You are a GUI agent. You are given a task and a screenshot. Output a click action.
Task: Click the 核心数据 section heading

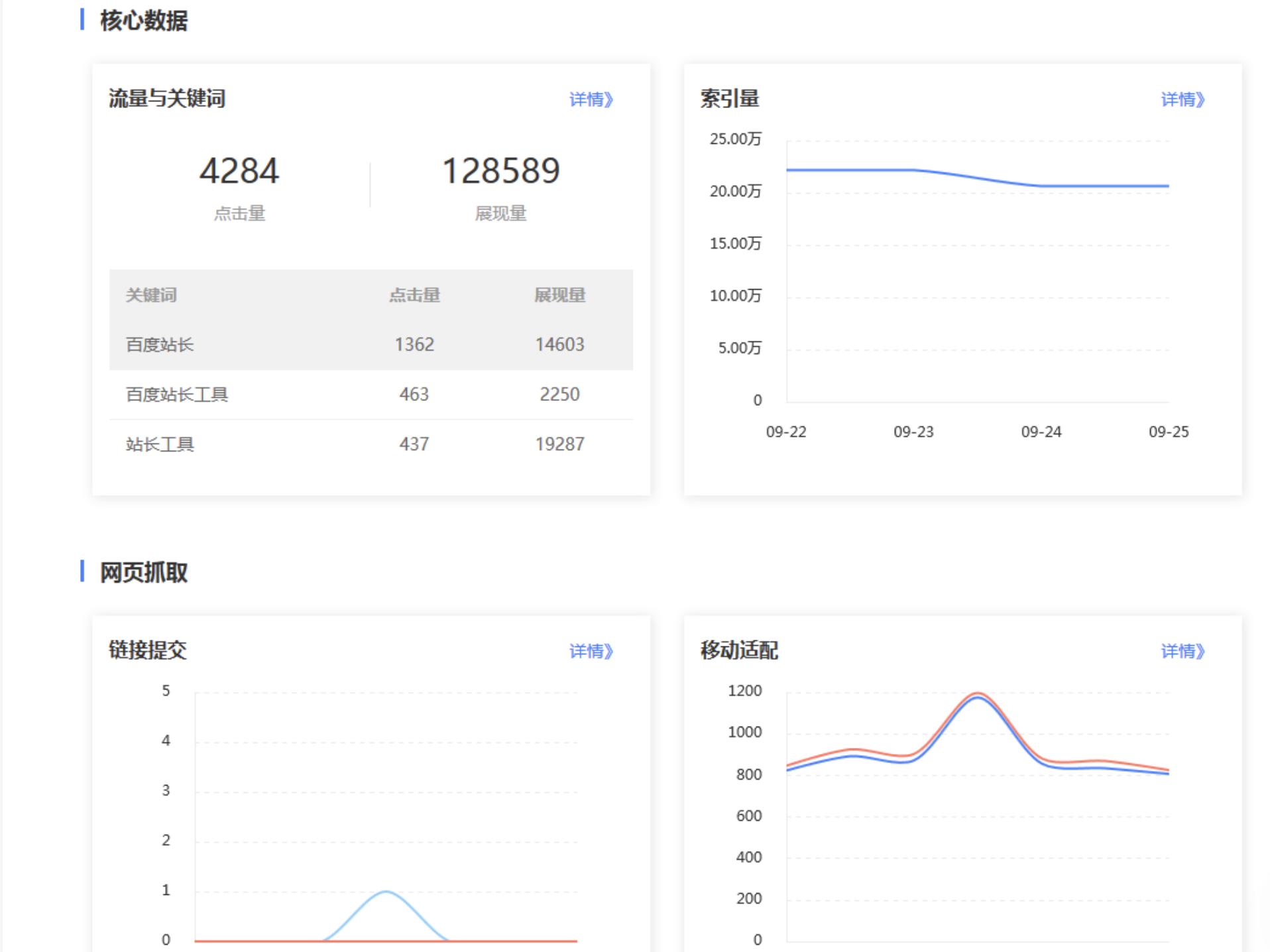coord(144,21)
